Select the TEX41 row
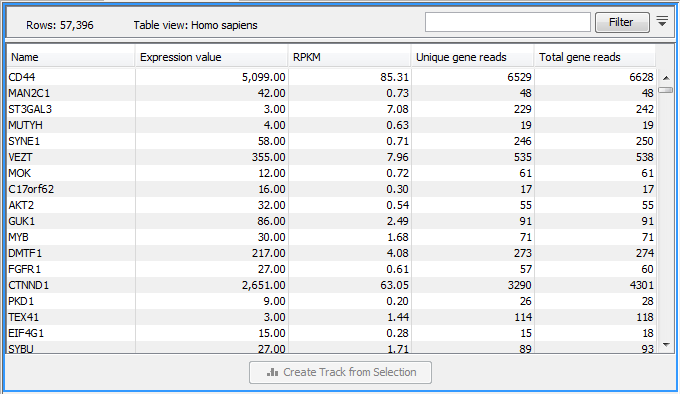 point(331,317)
